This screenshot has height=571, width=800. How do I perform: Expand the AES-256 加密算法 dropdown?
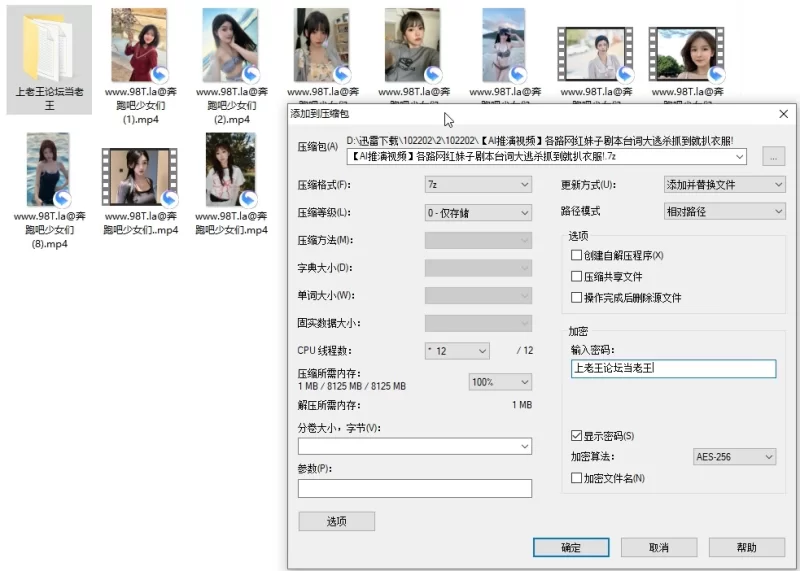click(x=734, y=457)
